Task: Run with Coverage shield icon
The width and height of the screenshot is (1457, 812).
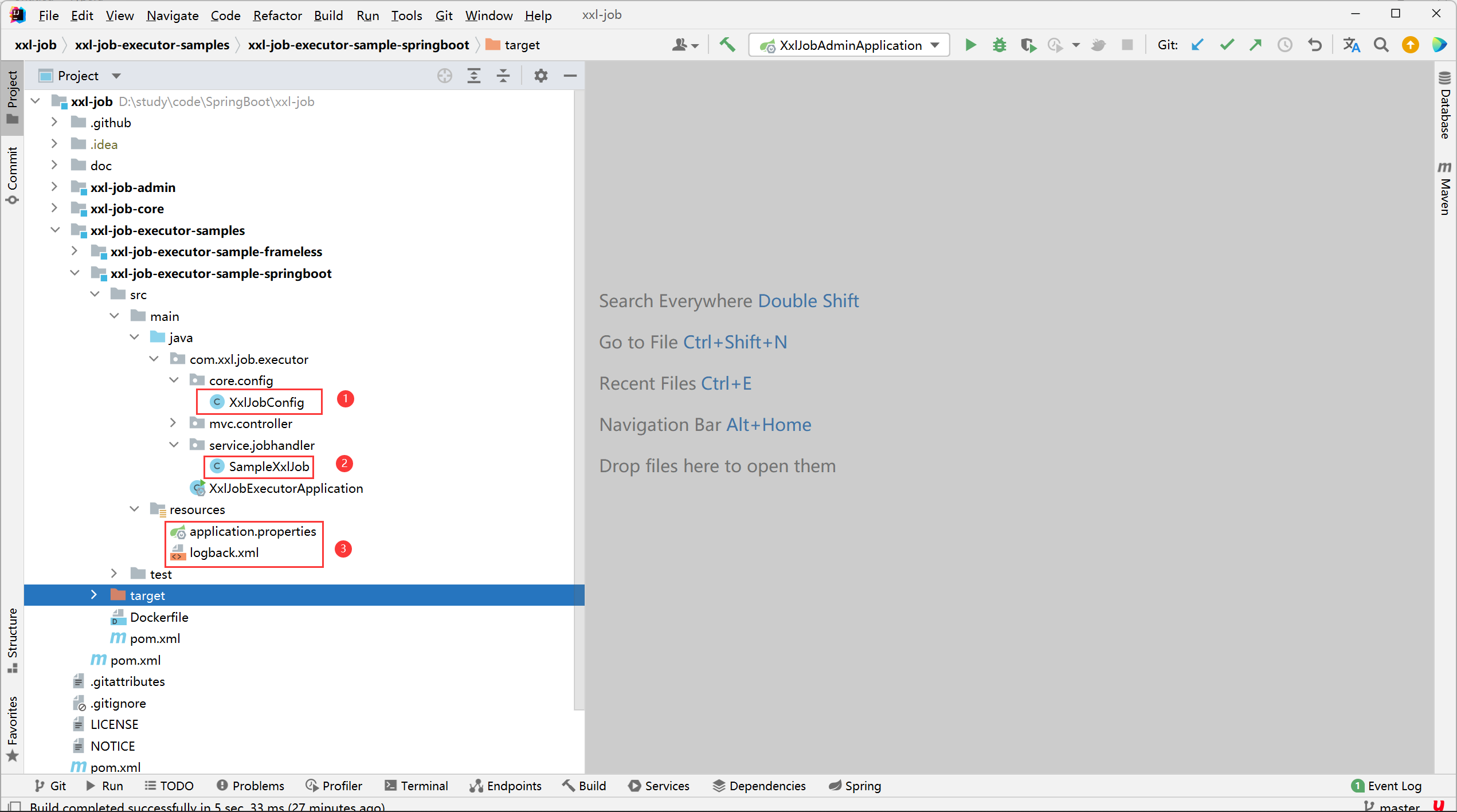Action: coord(1028,45)
